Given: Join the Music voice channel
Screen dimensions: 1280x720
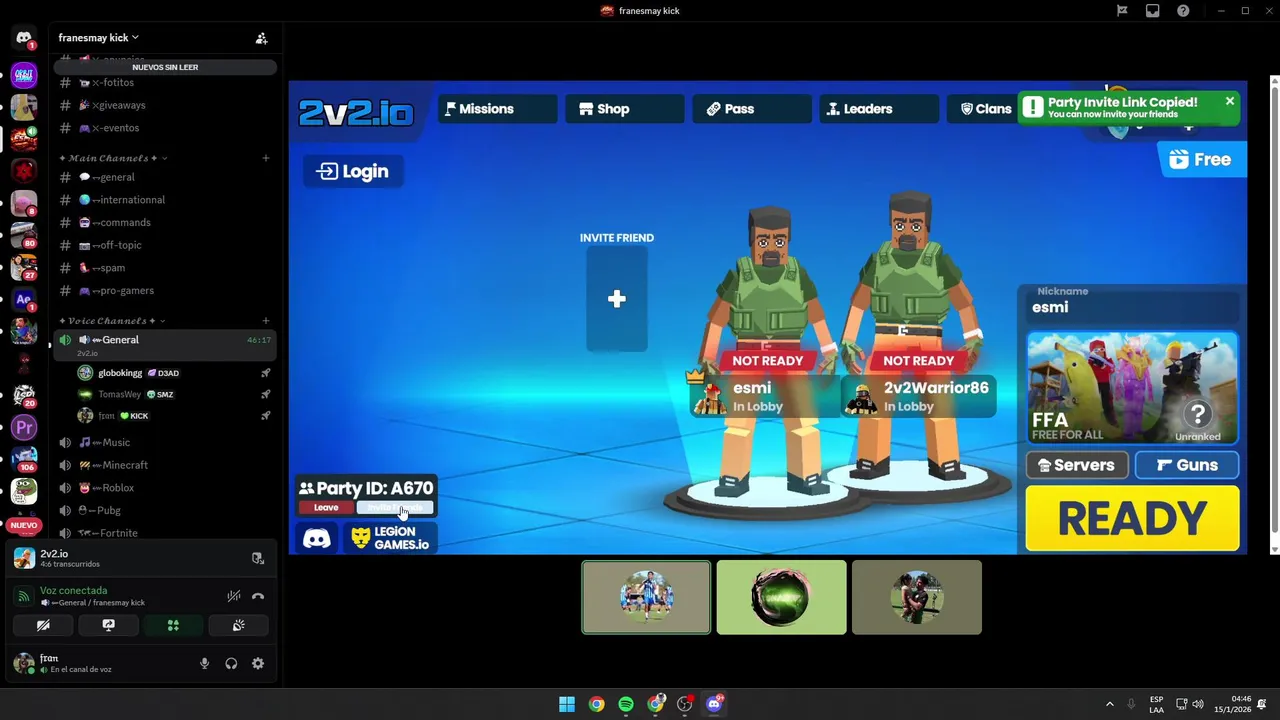Looking at the screenshot, I should 165,442.
